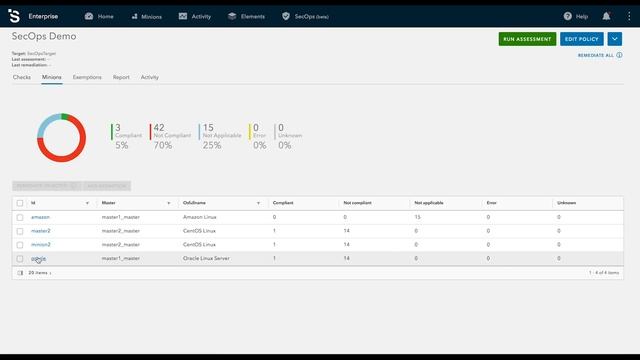Click the 0 Unknown 0% statistic
This screenshot has height=360, width=640.
tap(288, 136)
